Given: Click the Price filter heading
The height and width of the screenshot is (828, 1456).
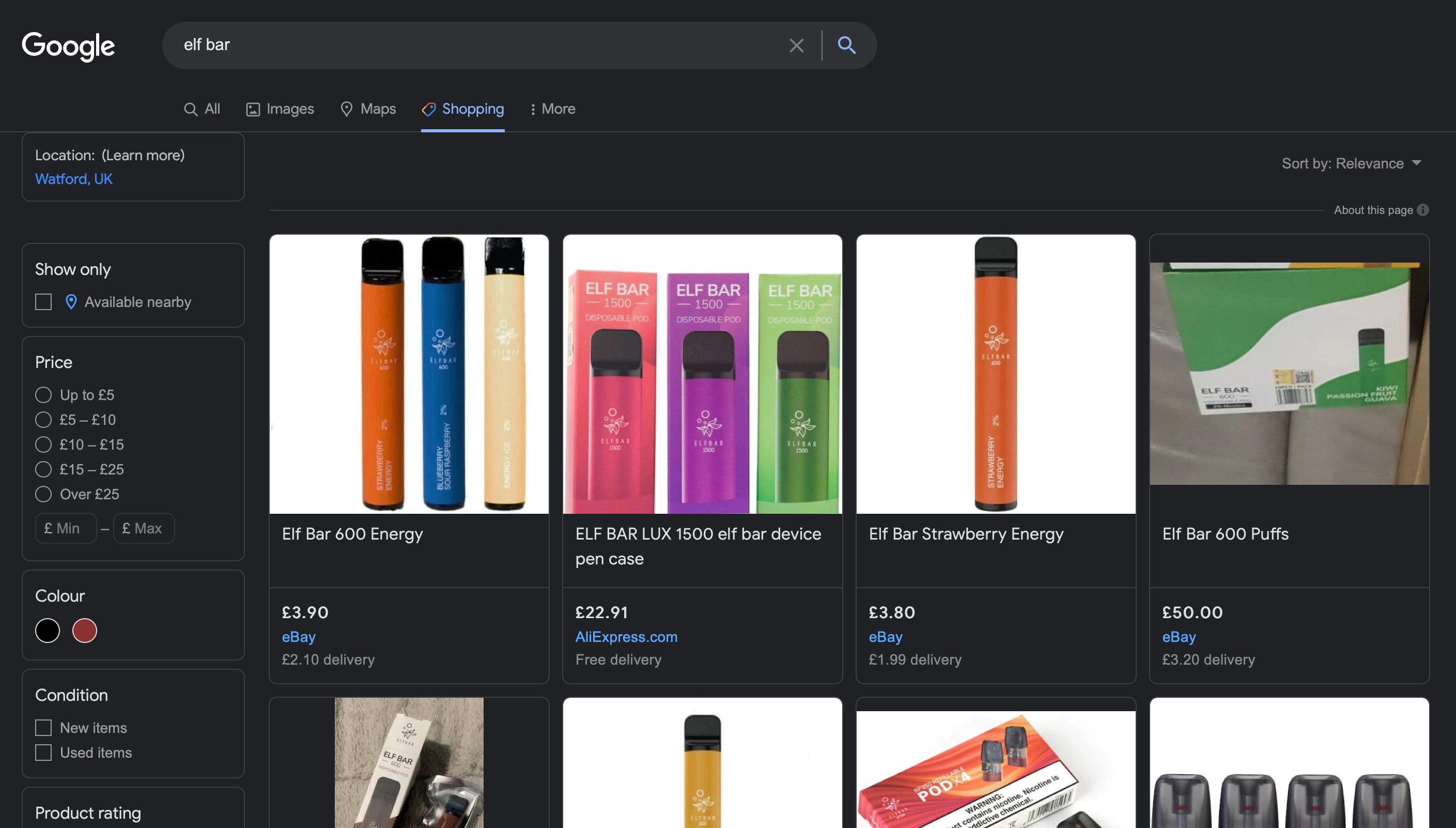Looking at the screenshot, I should click(54, 362).
